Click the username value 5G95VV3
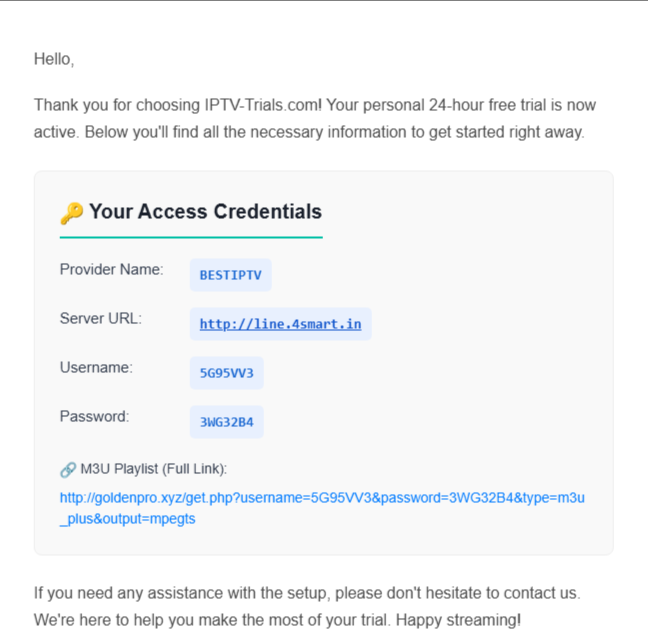This screenshot has width=648, height=636. point(226,373)
